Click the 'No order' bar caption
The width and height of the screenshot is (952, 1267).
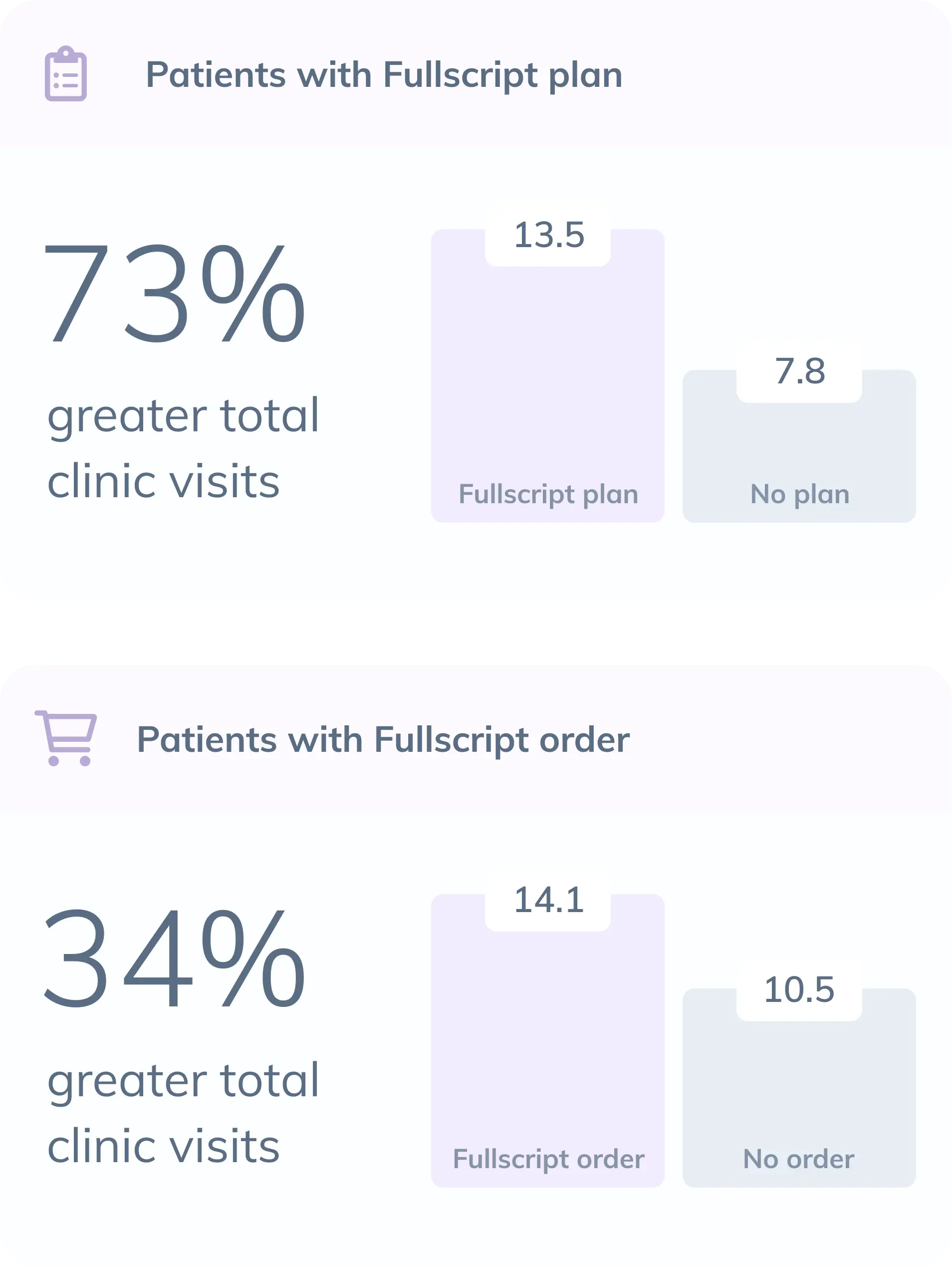(799, 1159)
